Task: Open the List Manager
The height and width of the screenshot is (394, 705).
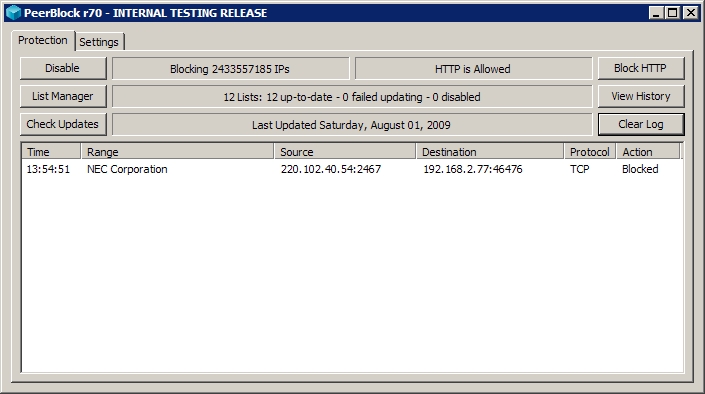Action: (63, 96)
